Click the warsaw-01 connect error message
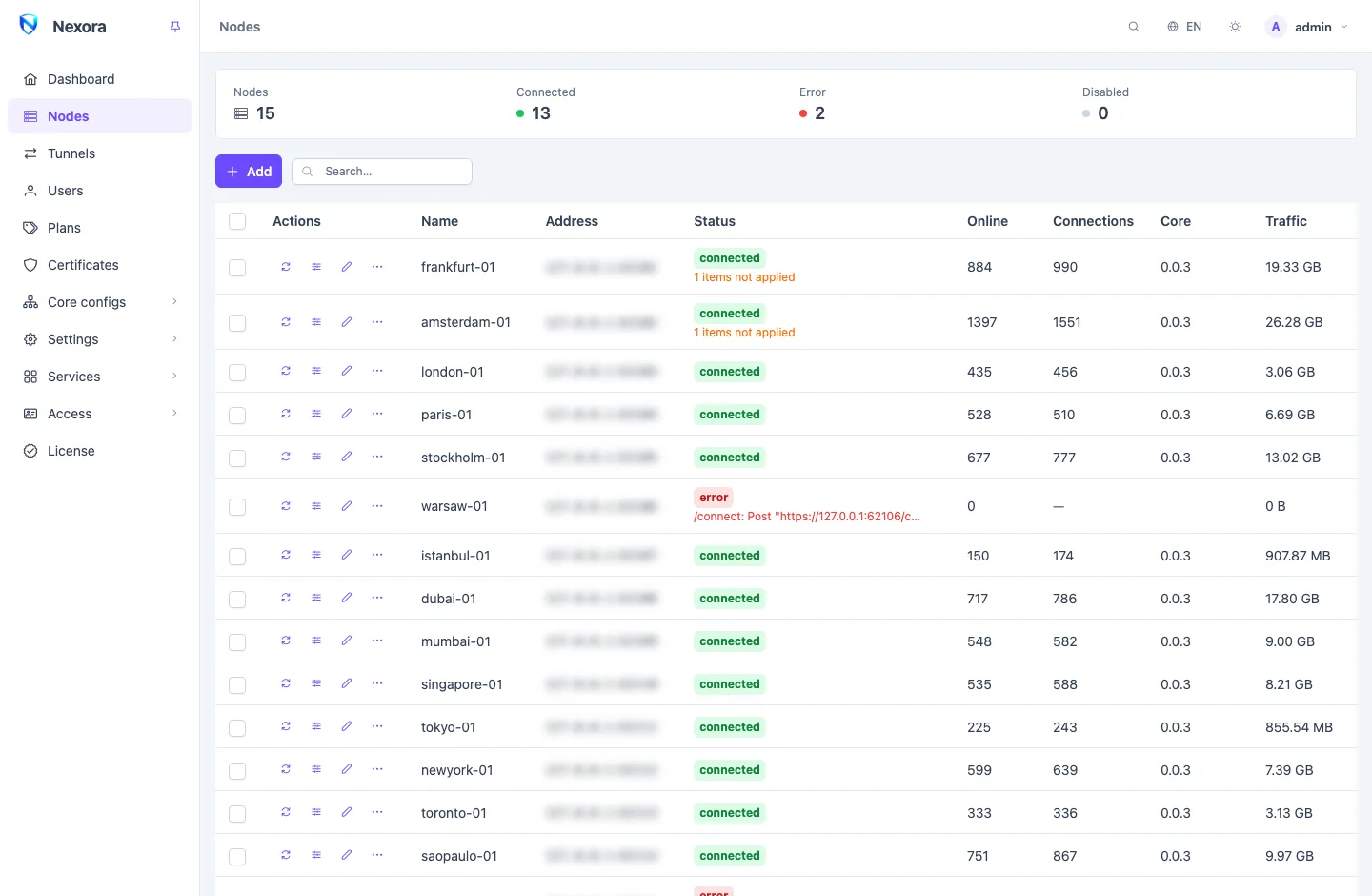The image size is (1372, 896). pos(807,517)
